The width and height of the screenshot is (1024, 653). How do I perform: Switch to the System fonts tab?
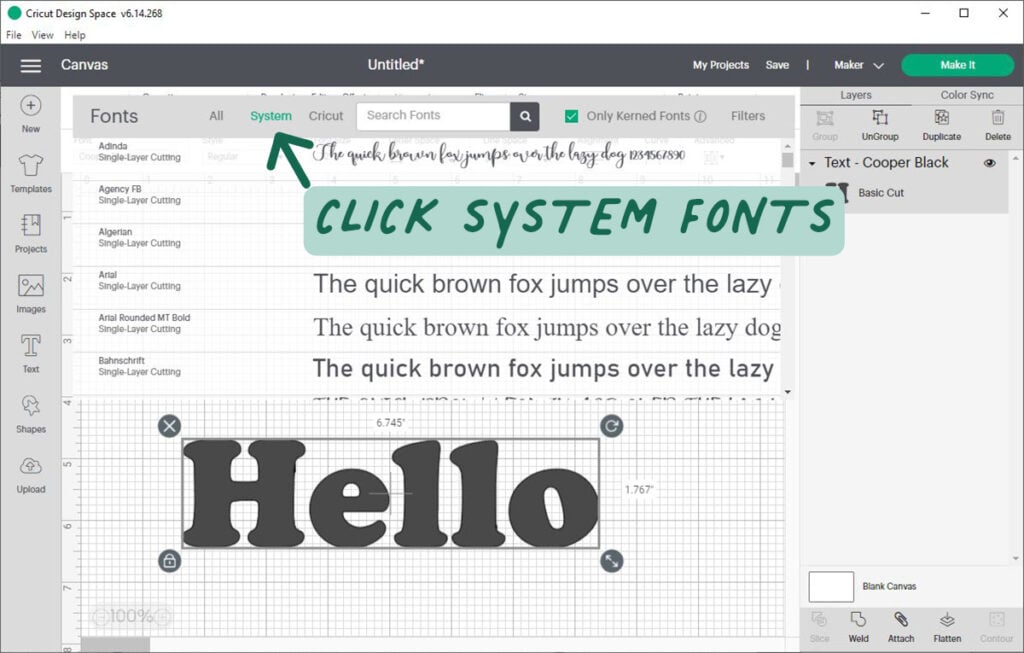click(271, 116)
